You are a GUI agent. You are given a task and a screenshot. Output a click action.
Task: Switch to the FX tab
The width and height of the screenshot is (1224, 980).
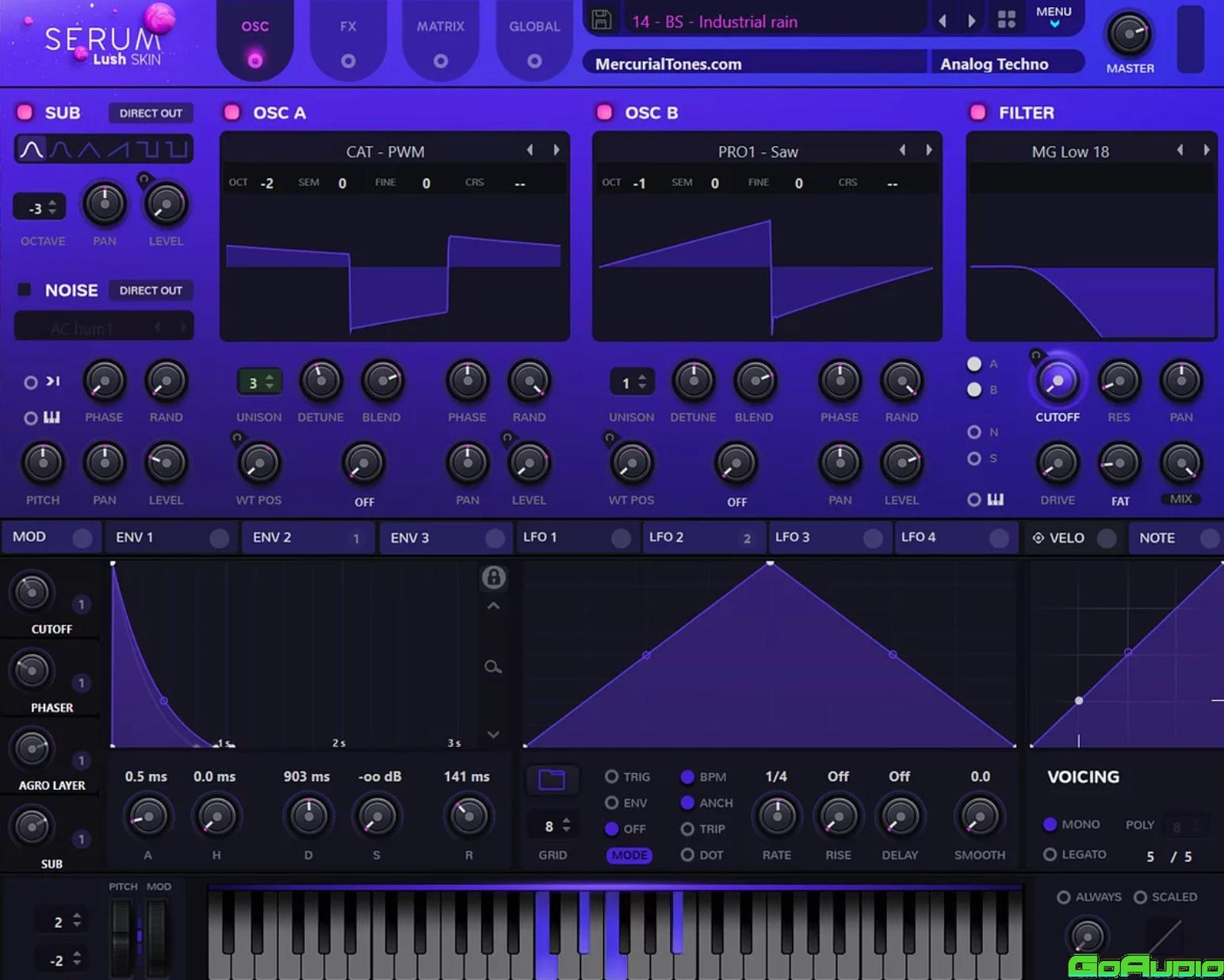tap(348, 40)
